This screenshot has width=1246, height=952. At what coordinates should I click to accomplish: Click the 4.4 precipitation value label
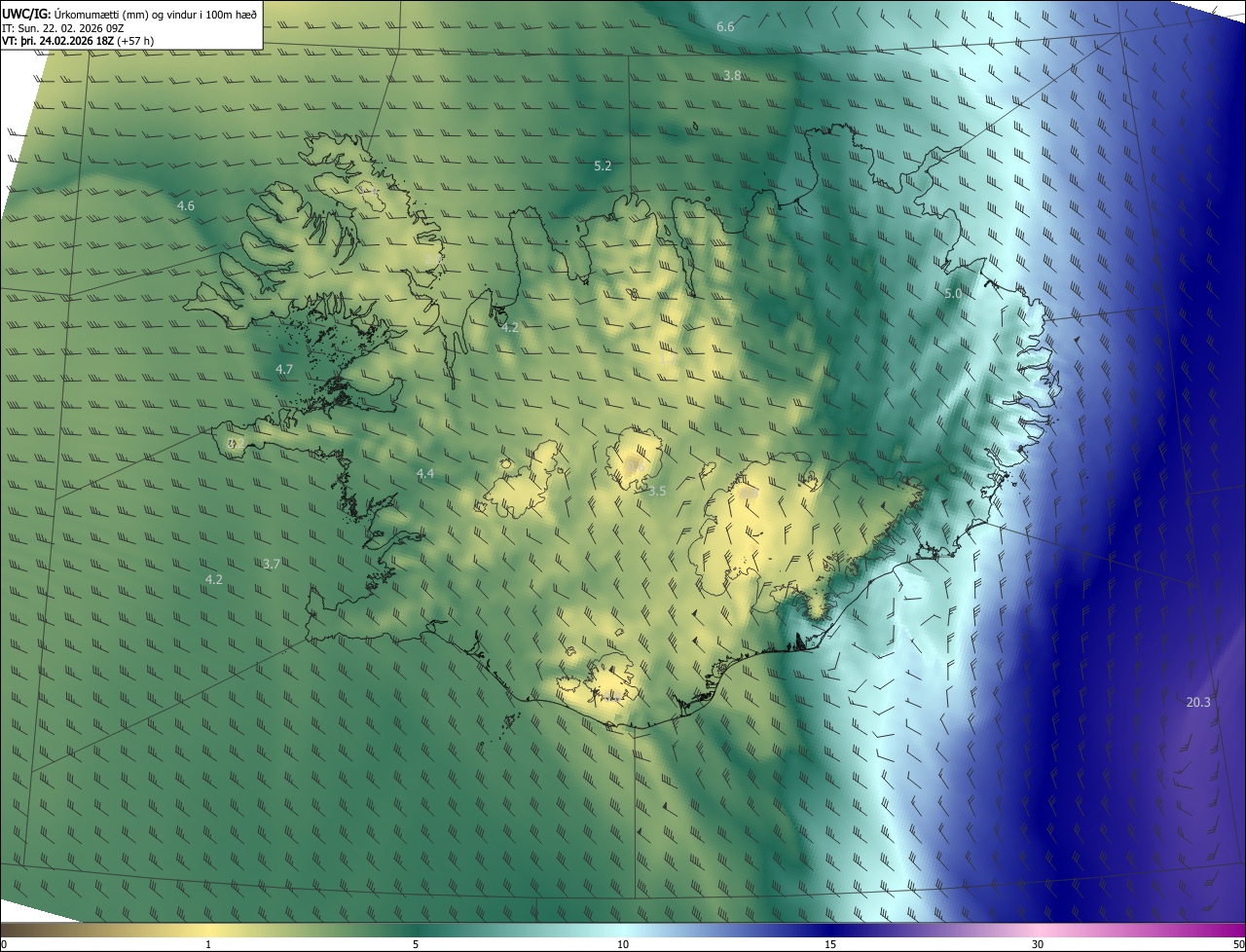tap(425, 473)
